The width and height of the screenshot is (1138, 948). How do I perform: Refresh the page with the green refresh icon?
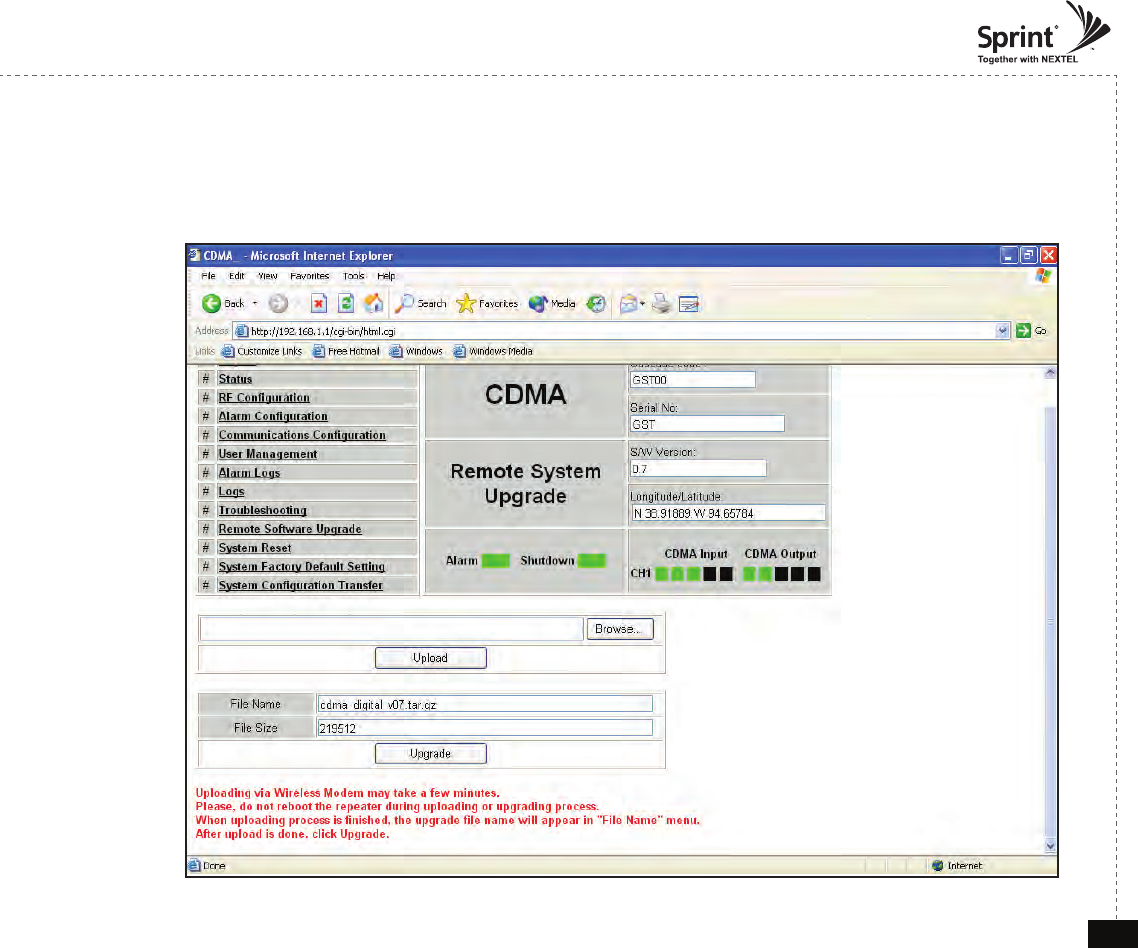point(346,303)
